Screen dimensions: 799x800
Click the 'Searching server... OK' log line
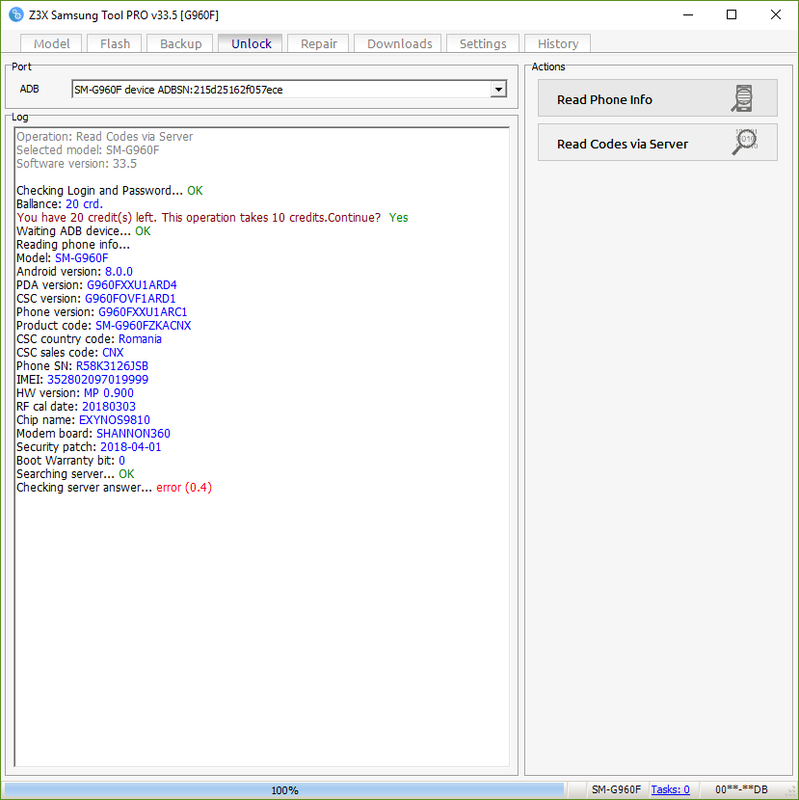76,474
